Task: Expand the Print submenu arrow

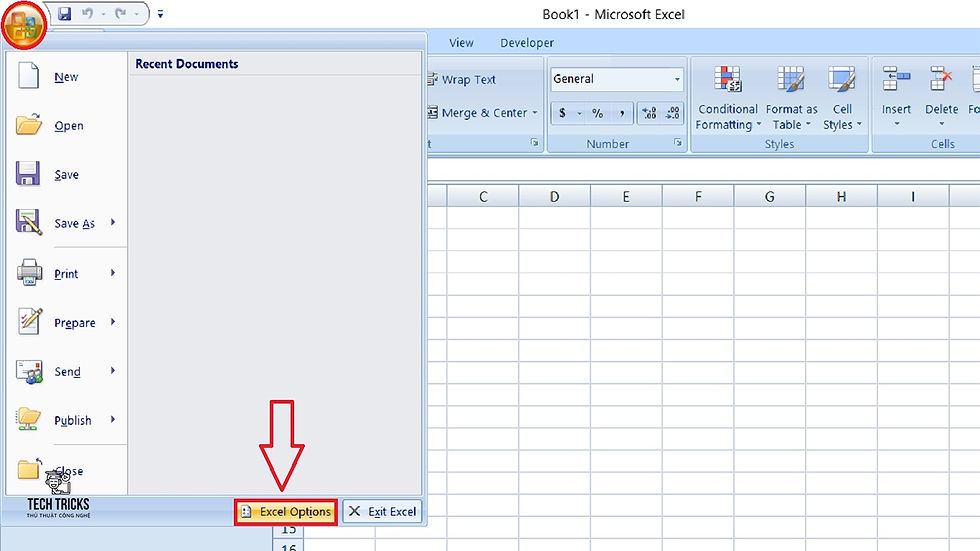Action: coord(113,273)
